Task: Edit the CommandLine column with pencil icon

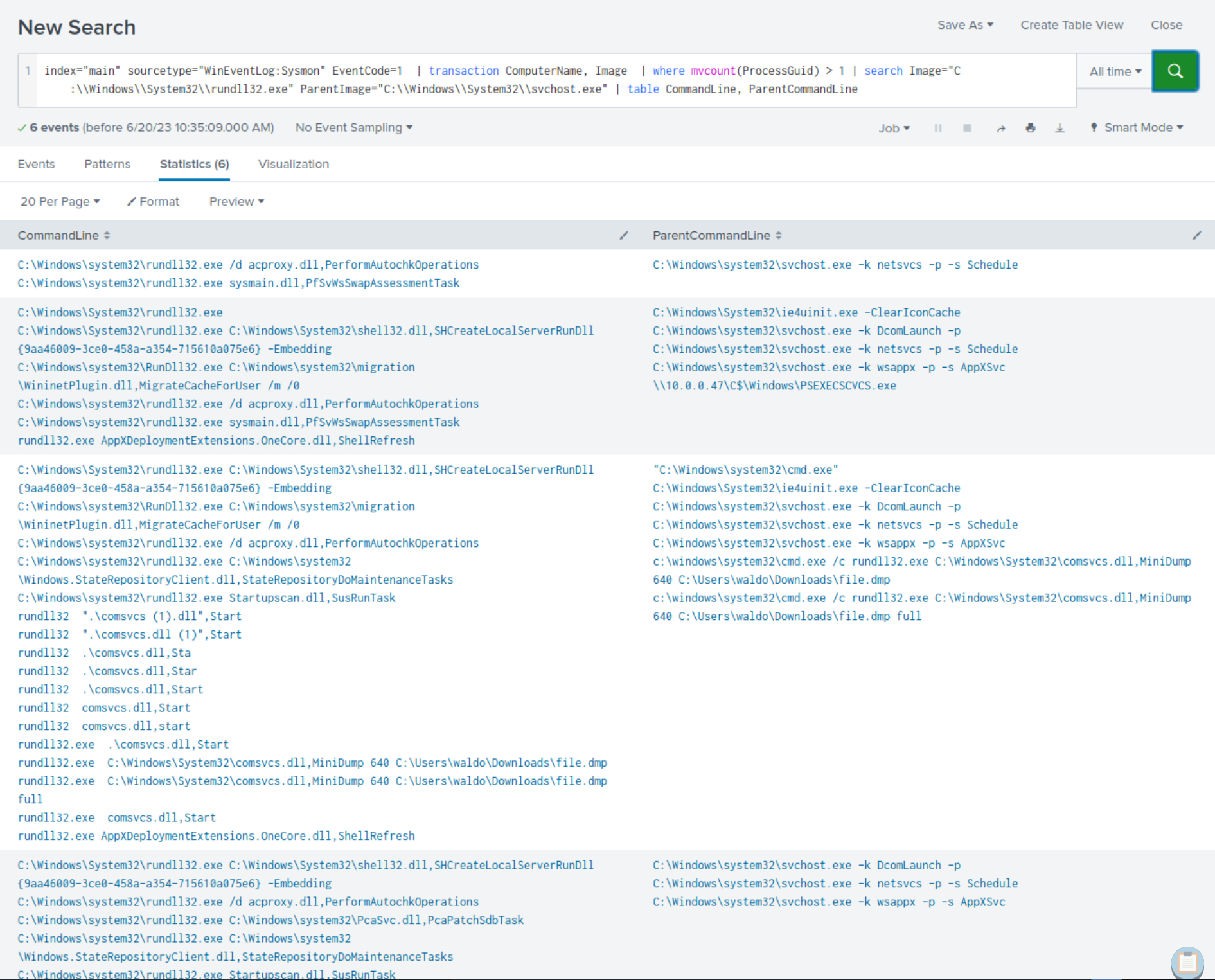Action: [x=623, y=235]
